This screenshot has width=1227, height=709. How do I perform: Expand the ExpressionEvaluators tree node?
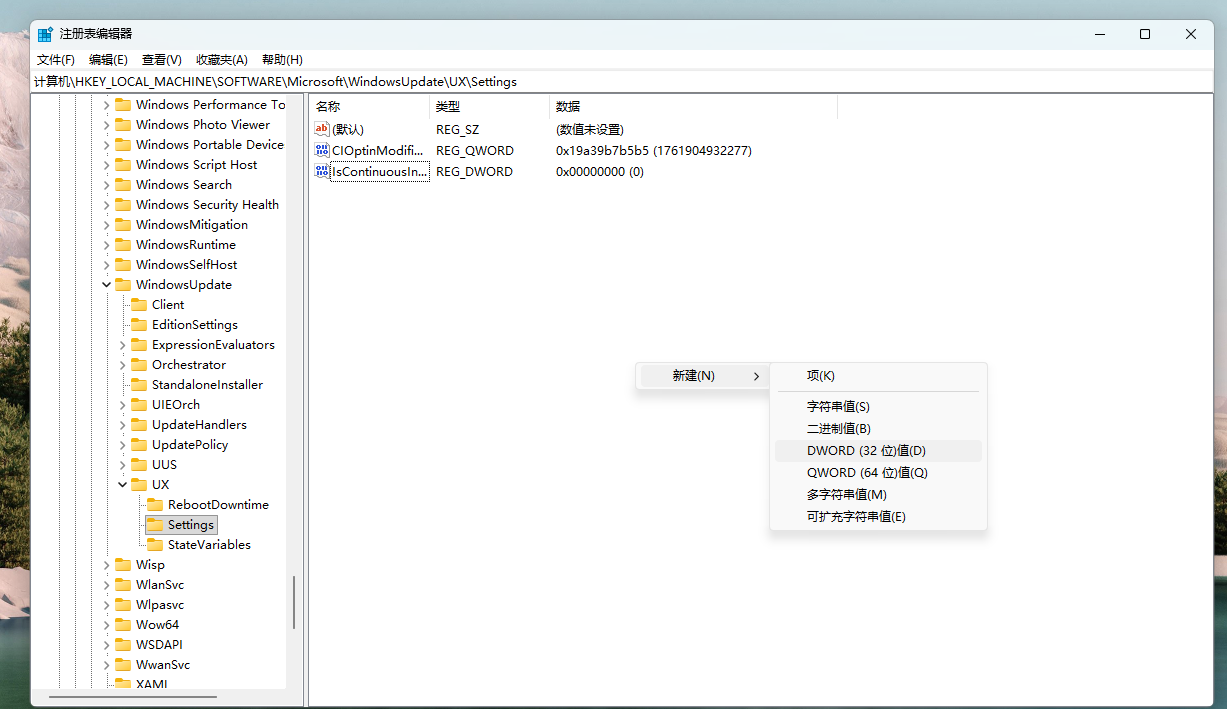pos(123,345)
